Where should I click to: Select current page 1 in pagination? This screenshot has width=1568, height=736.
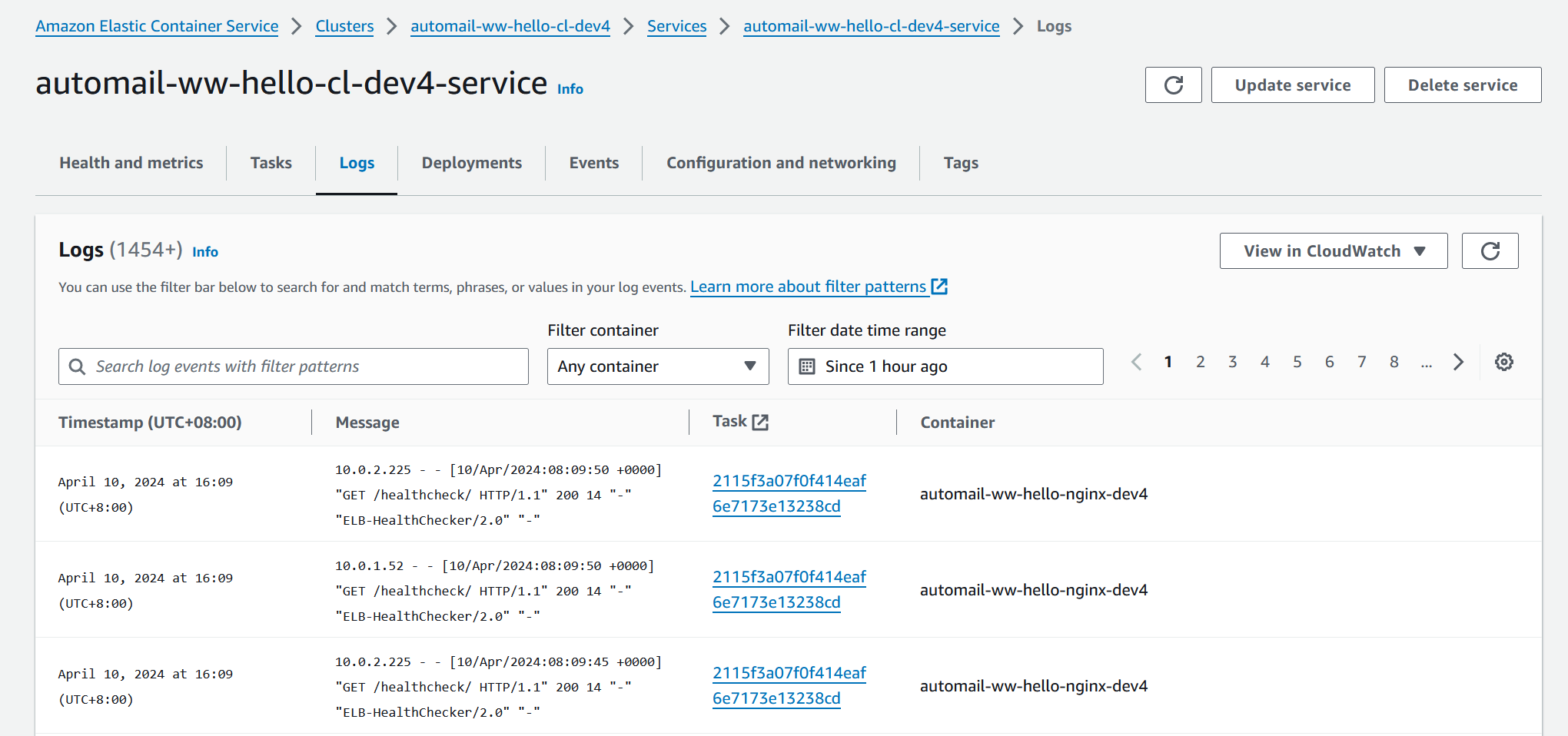click(x=1168, y=362)
